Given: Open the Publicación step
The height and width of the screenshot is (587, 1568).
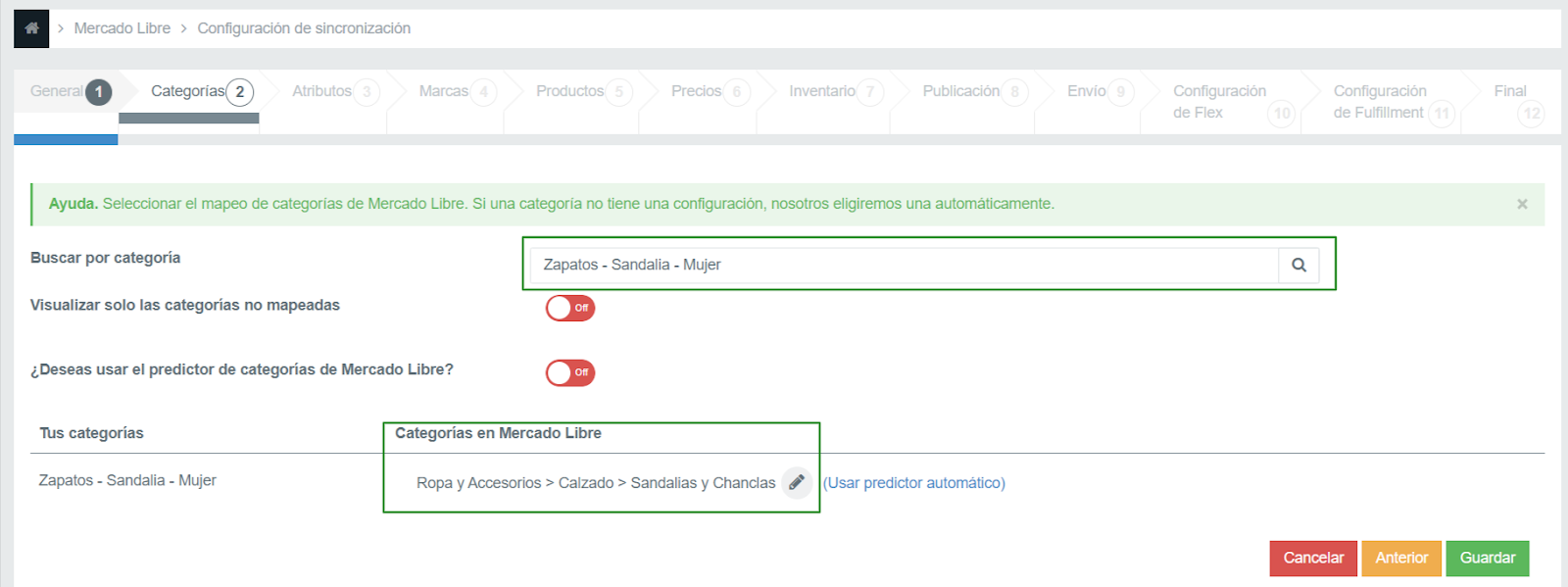Looking at the screenshot, I should coord(975,91).
